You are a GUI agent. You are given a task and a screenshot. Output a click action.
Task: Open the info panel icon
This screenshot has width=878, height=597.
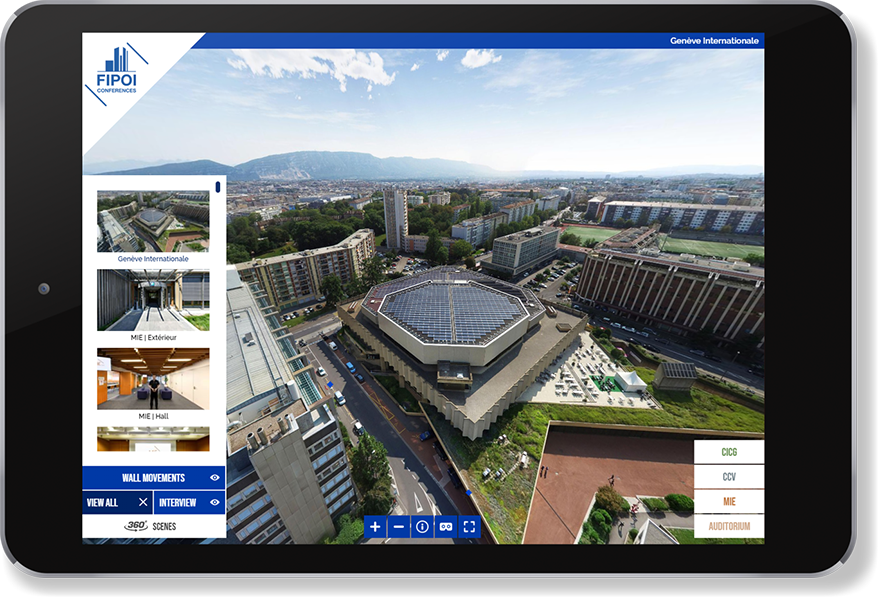pos(422,526)
